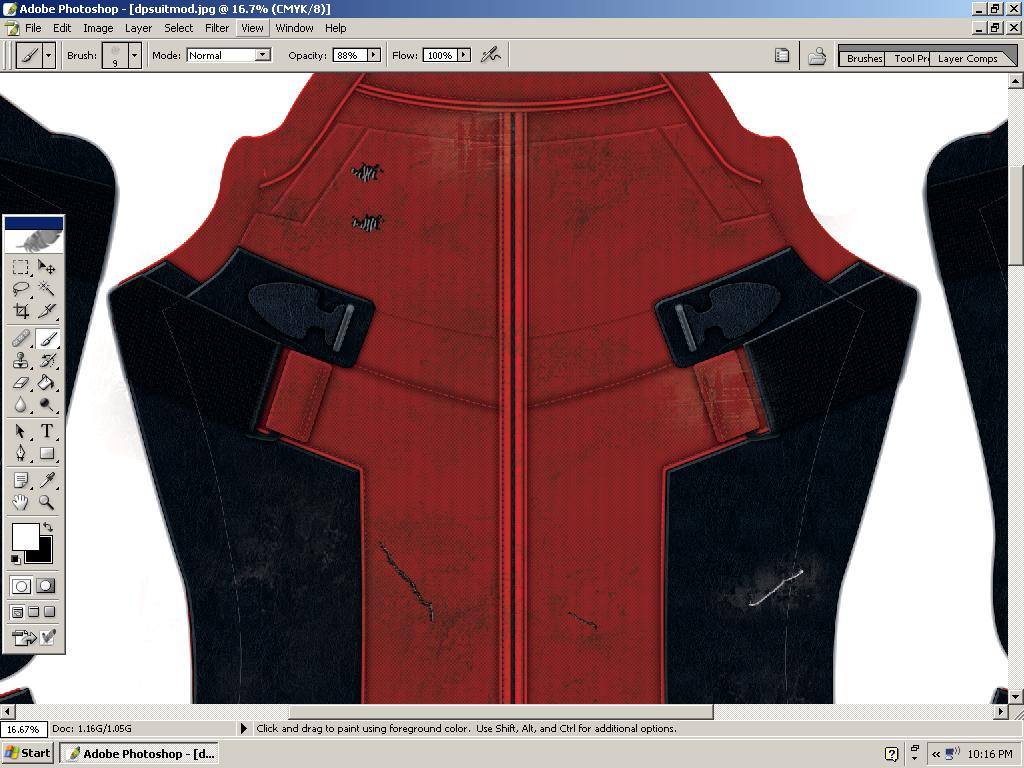Switch to Standard Screen mode
This screenshot has height=768, width=1024.
tap(18, 612)
